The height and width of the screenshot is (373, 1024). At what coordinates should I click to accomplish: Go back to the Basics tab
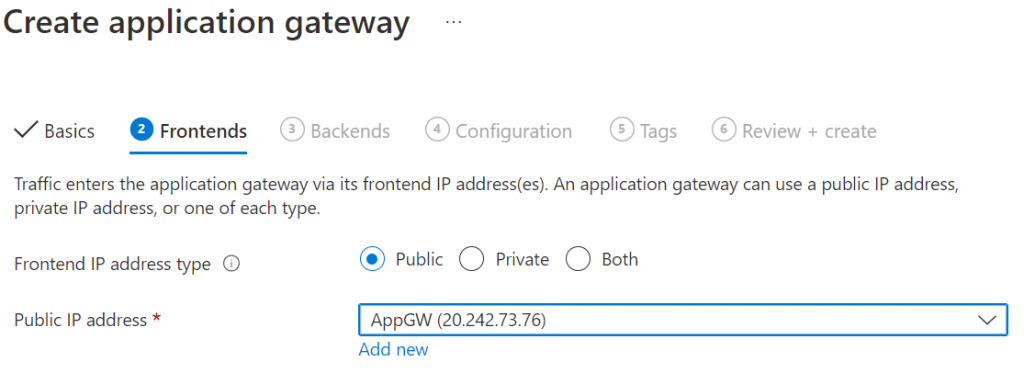click(69, 131)
